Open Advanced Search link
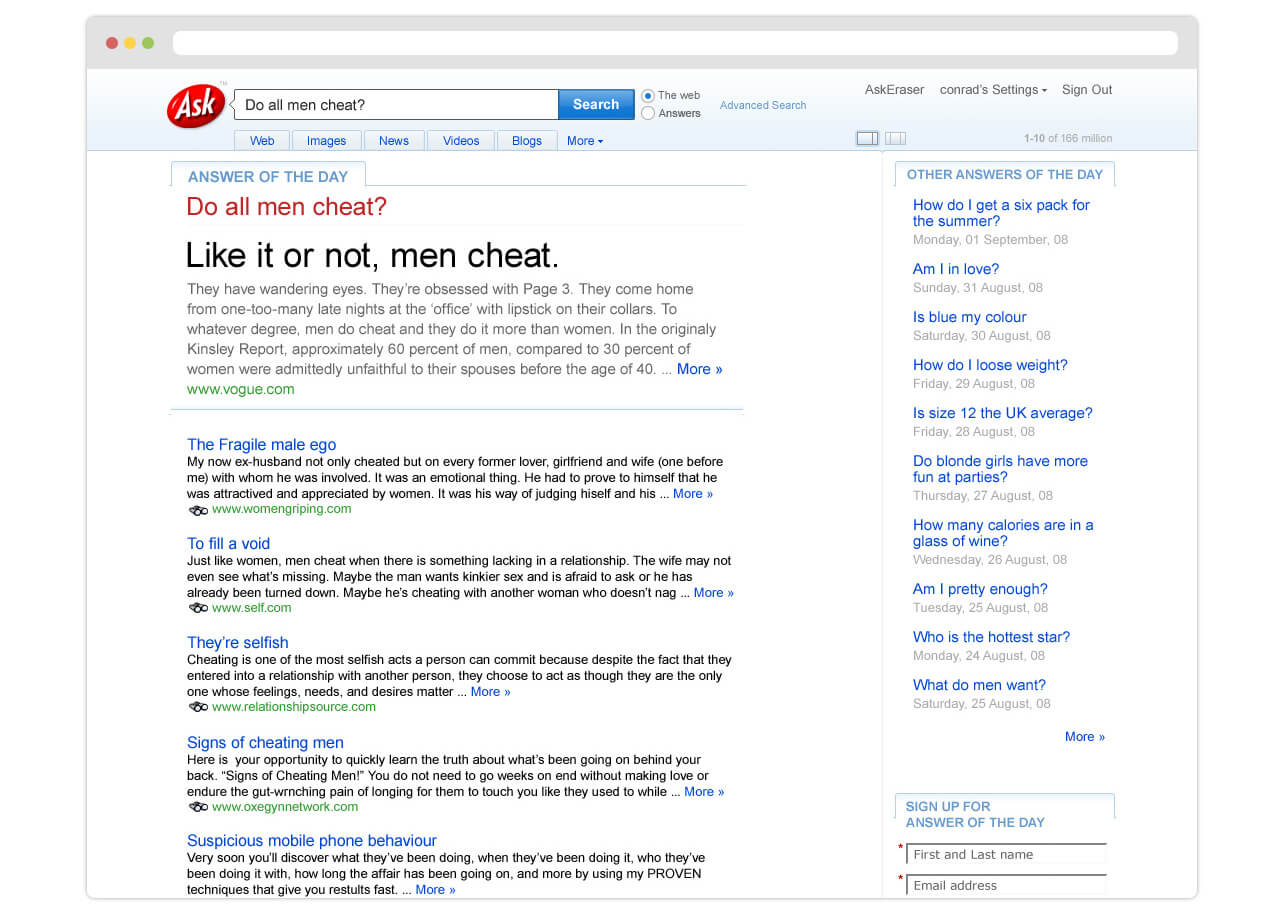Image resolution: width=1280 pixels, height=920 pixels. [763, 105]
